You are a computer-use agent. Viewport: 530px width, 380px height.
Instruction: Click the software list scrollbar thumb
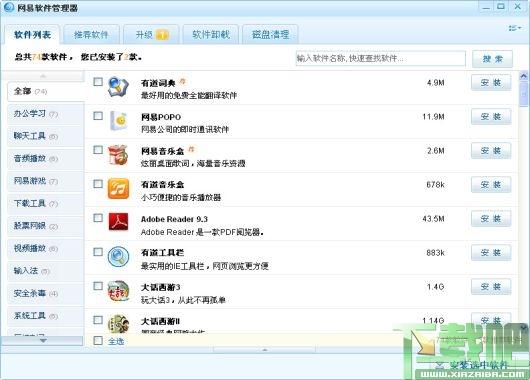523,94
